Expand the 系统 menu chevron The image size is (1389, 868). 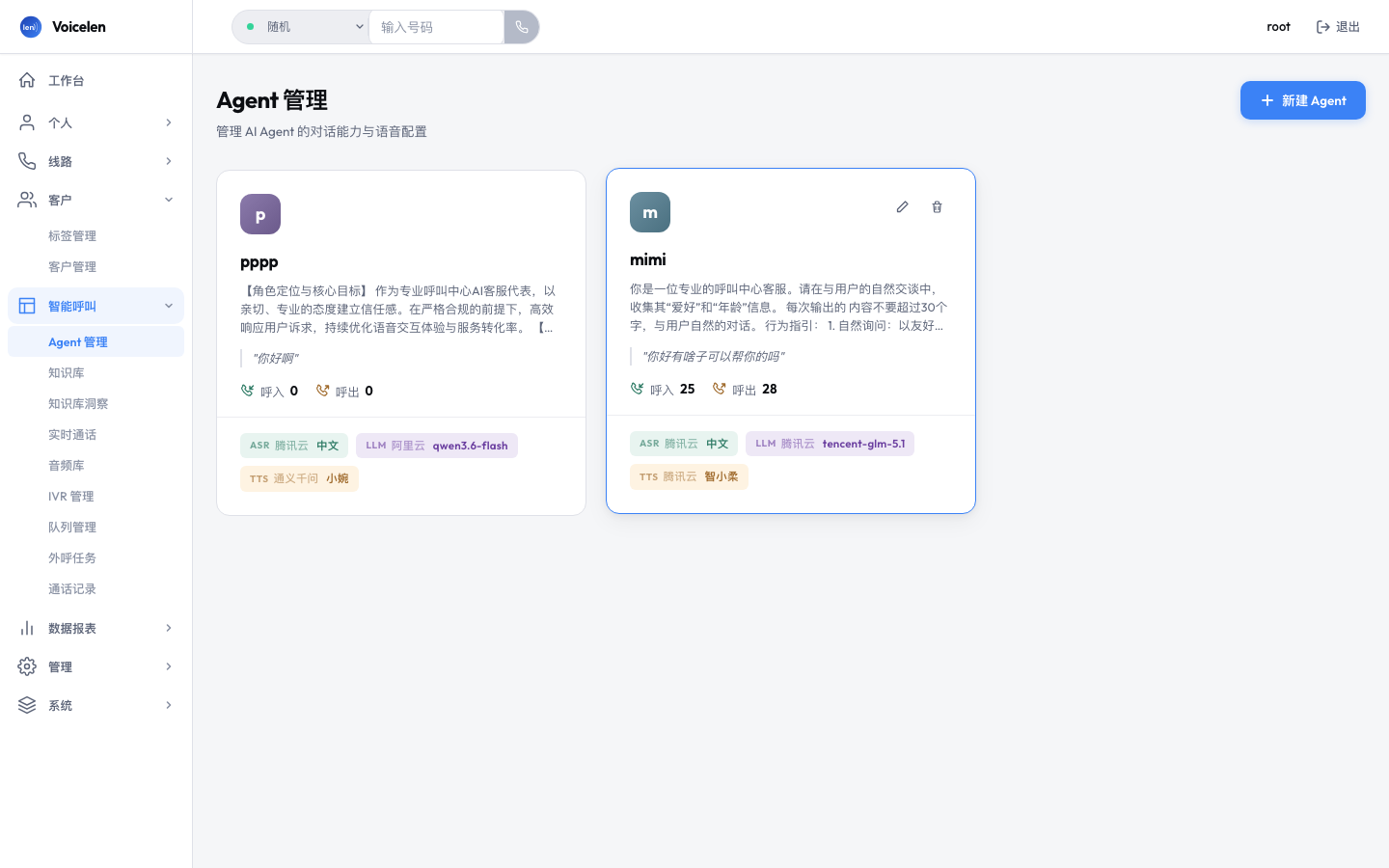pyautogui.click(x=169, y=705)
